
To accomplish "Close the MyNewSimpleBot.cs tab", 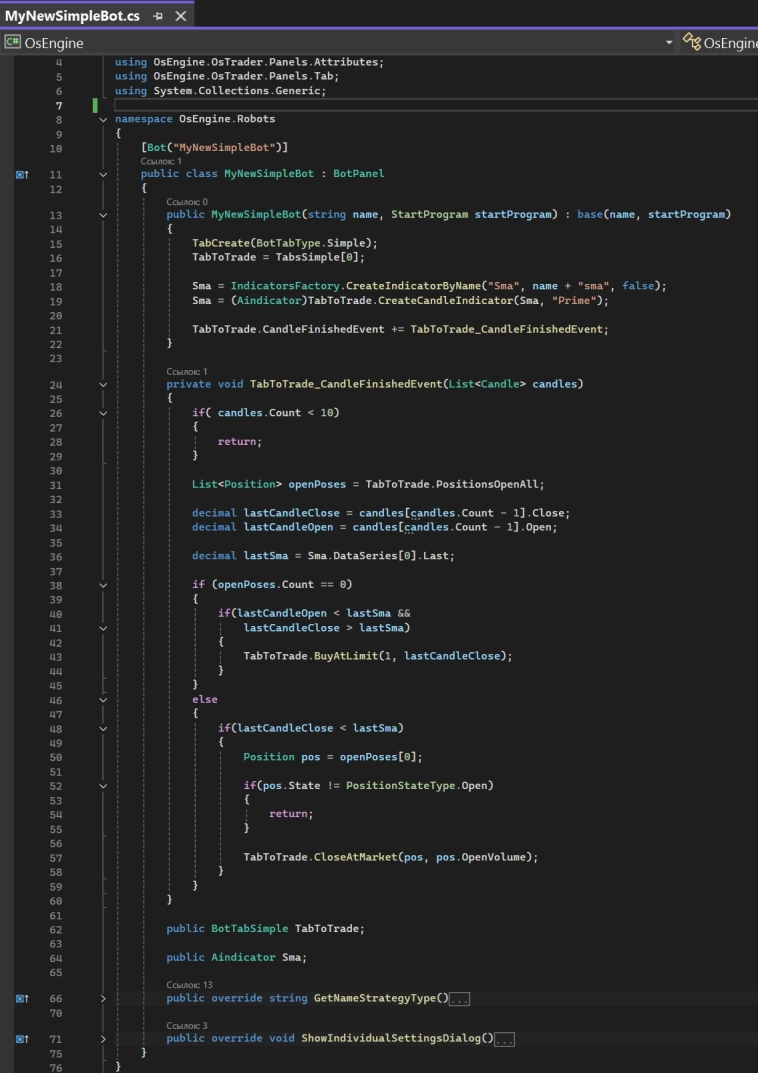I will [x=181, y=16].
